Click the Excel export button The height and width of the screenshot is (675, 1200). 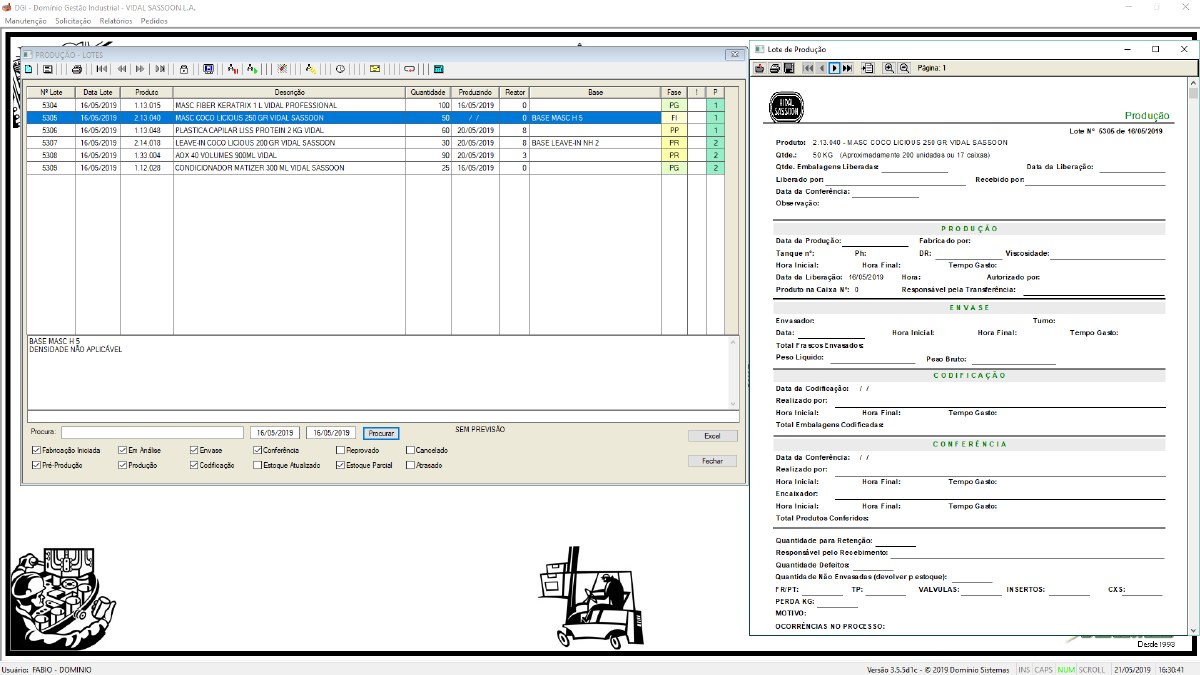coord(712,436)
